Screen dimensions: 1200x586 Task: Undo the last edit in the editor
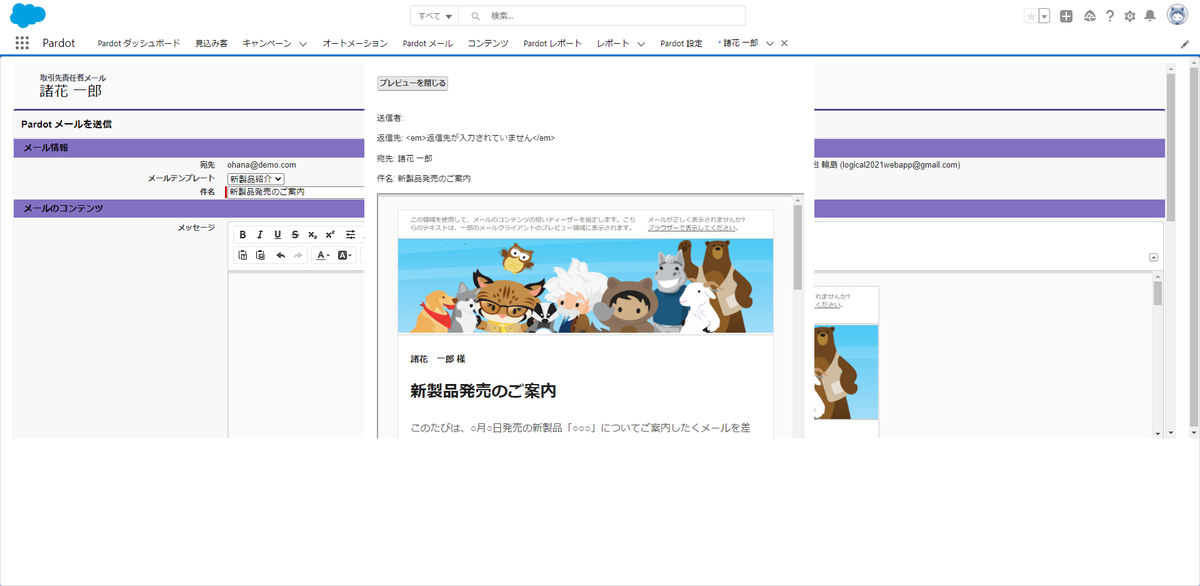[x=281, y=255]
